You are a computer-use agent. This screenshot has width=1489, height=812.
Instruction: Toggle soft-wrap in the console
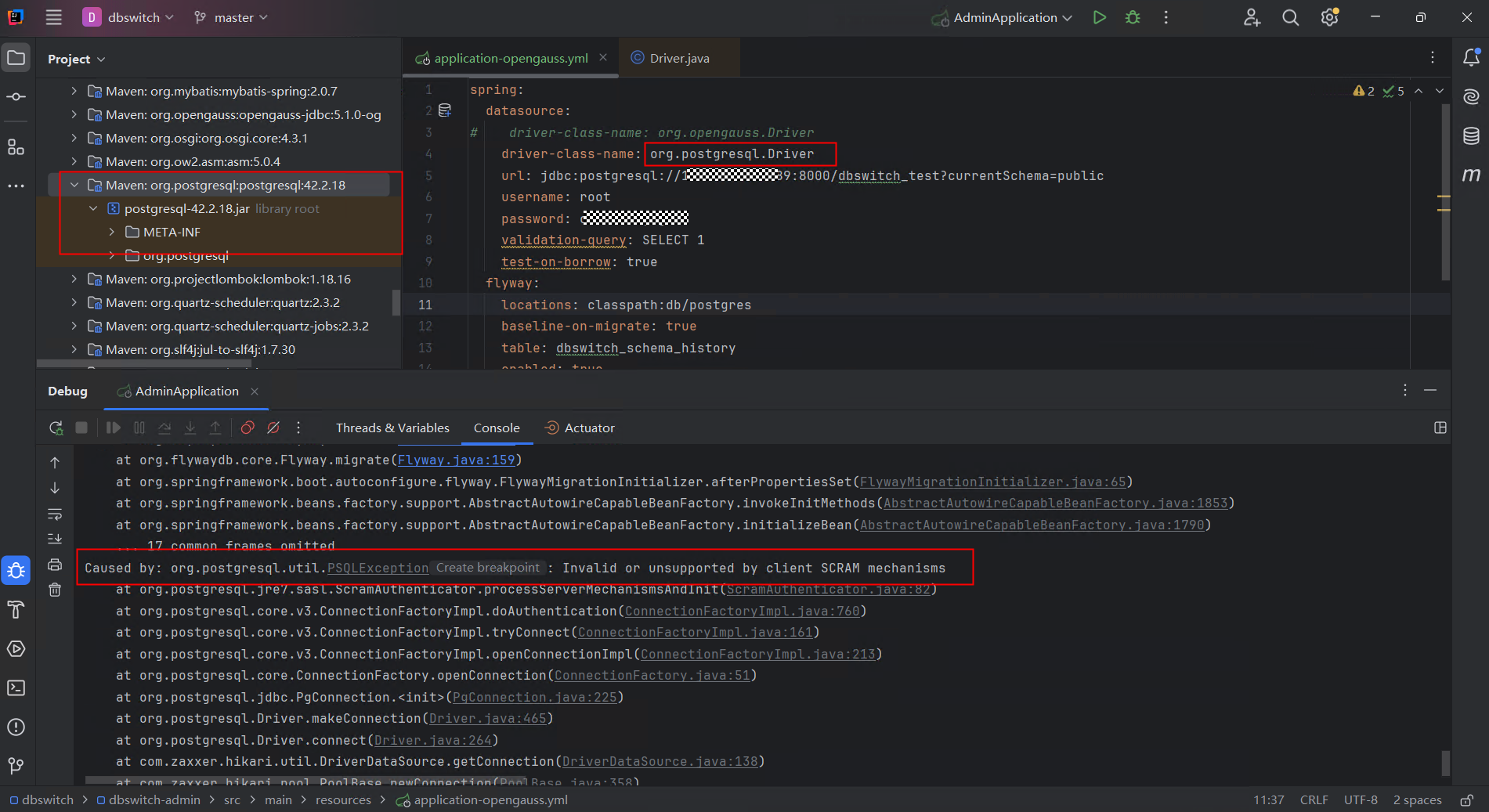(55, 514)
